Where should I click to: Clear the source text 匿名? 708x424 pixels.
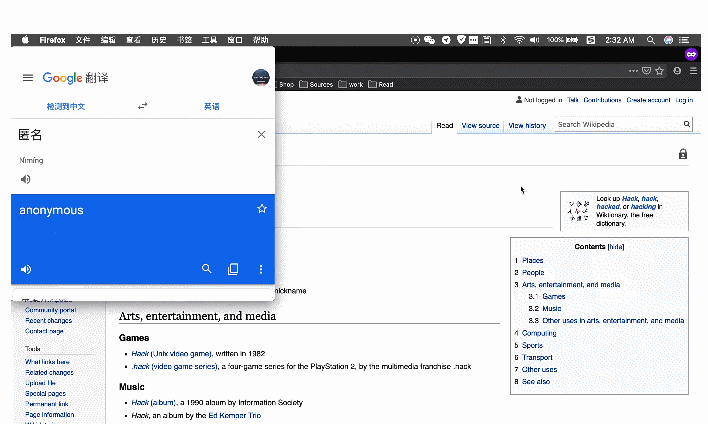(x=262, y=134)
